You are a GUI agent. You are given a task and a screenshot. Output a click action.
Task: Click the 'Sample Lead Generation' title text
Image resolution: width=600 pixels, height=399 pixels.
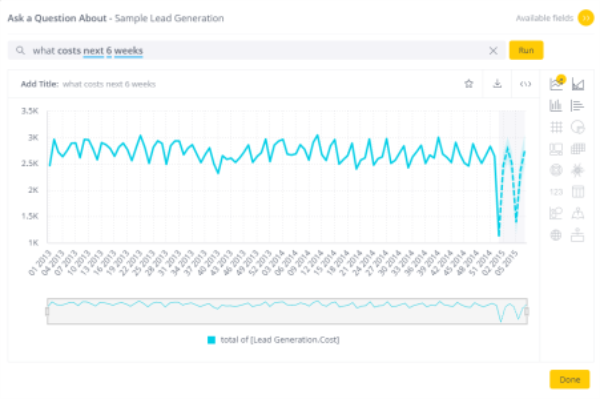(169, 18)
